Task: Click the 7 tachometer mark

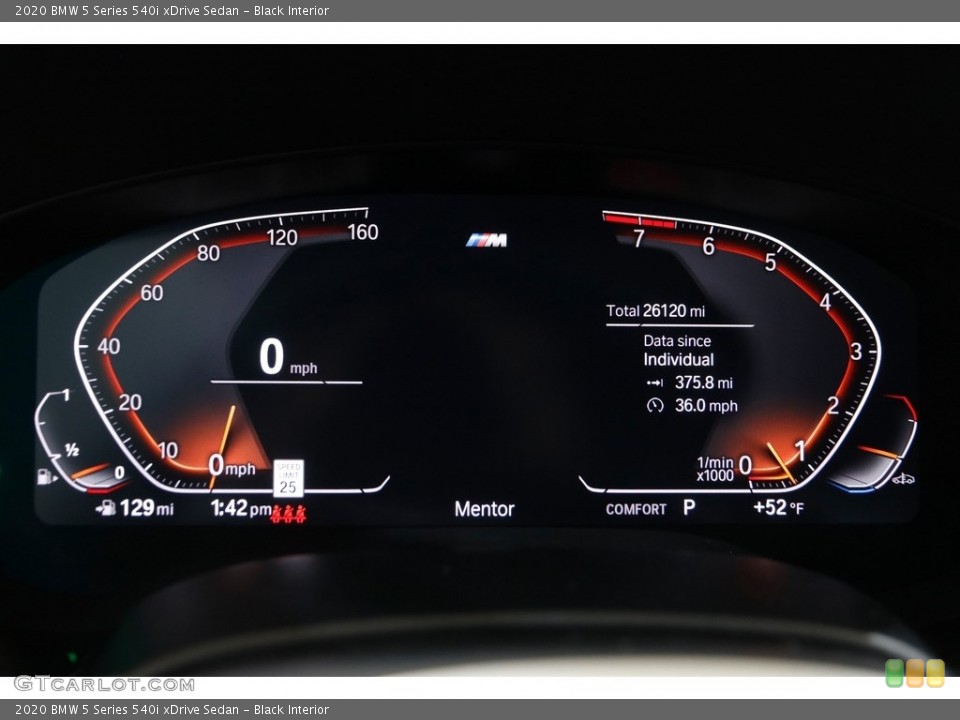Action: tap(639, 238)
